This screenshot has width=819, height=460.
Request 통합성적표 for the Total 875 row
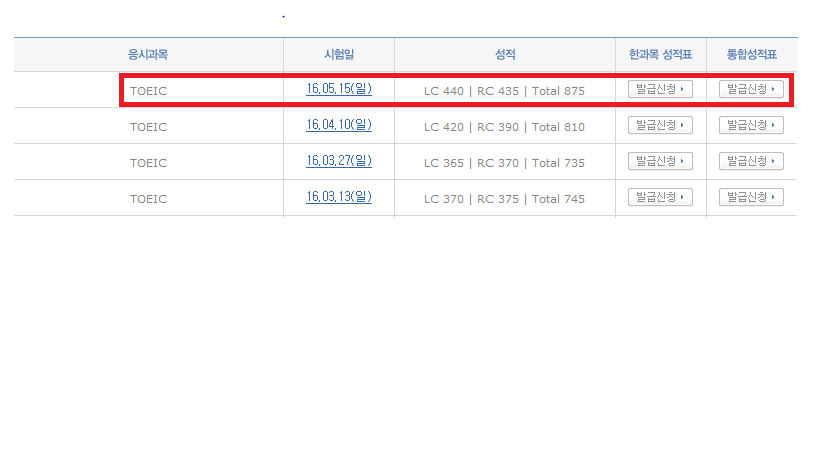(x=751, y=89)
